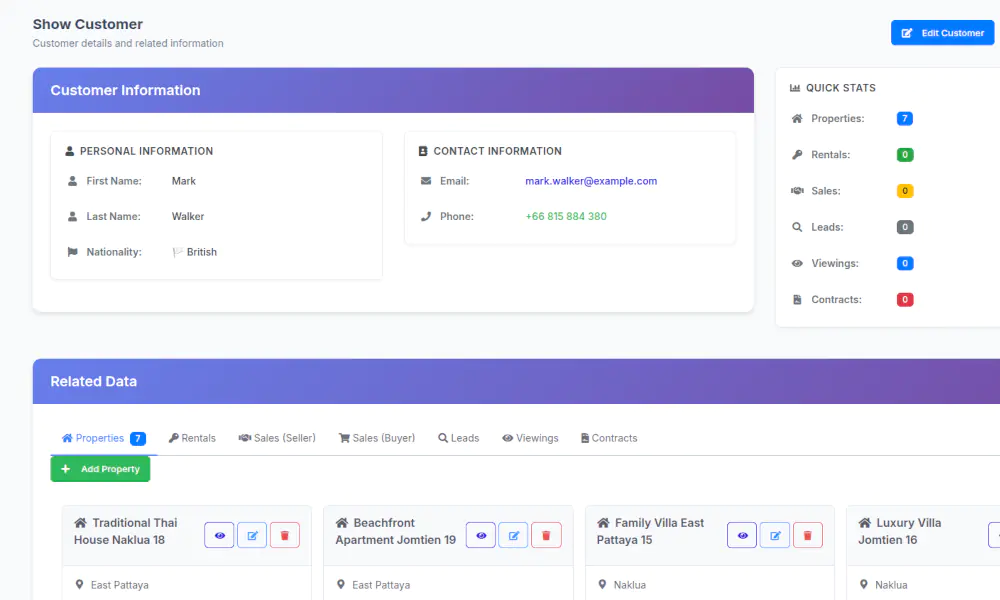This screenshot has width=1000, height=600.
Task: Click the Edit Customer button
Action: tap(942, 32)
